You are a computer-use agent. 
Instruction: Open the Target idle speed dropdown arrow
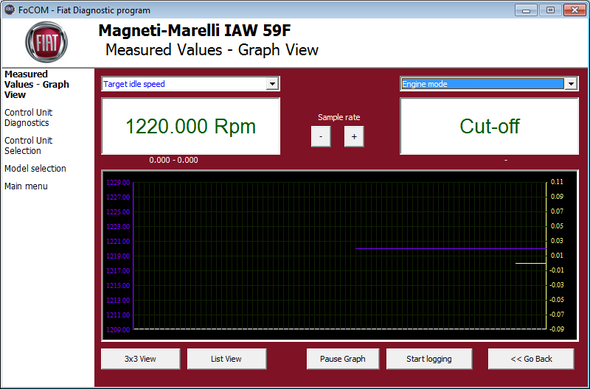pyautogui.click(x=272, y=84)
